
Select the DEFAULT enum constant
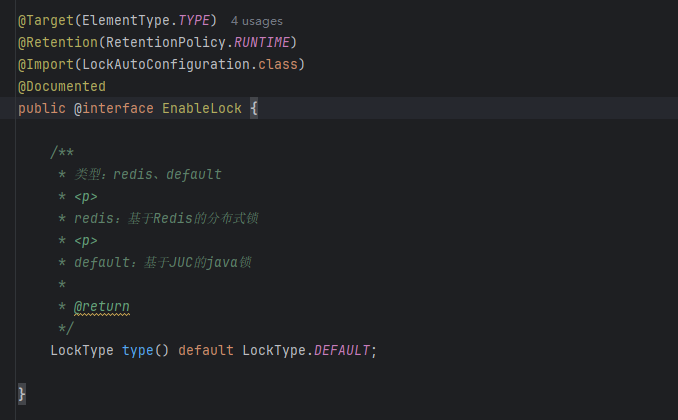[342, 350]
